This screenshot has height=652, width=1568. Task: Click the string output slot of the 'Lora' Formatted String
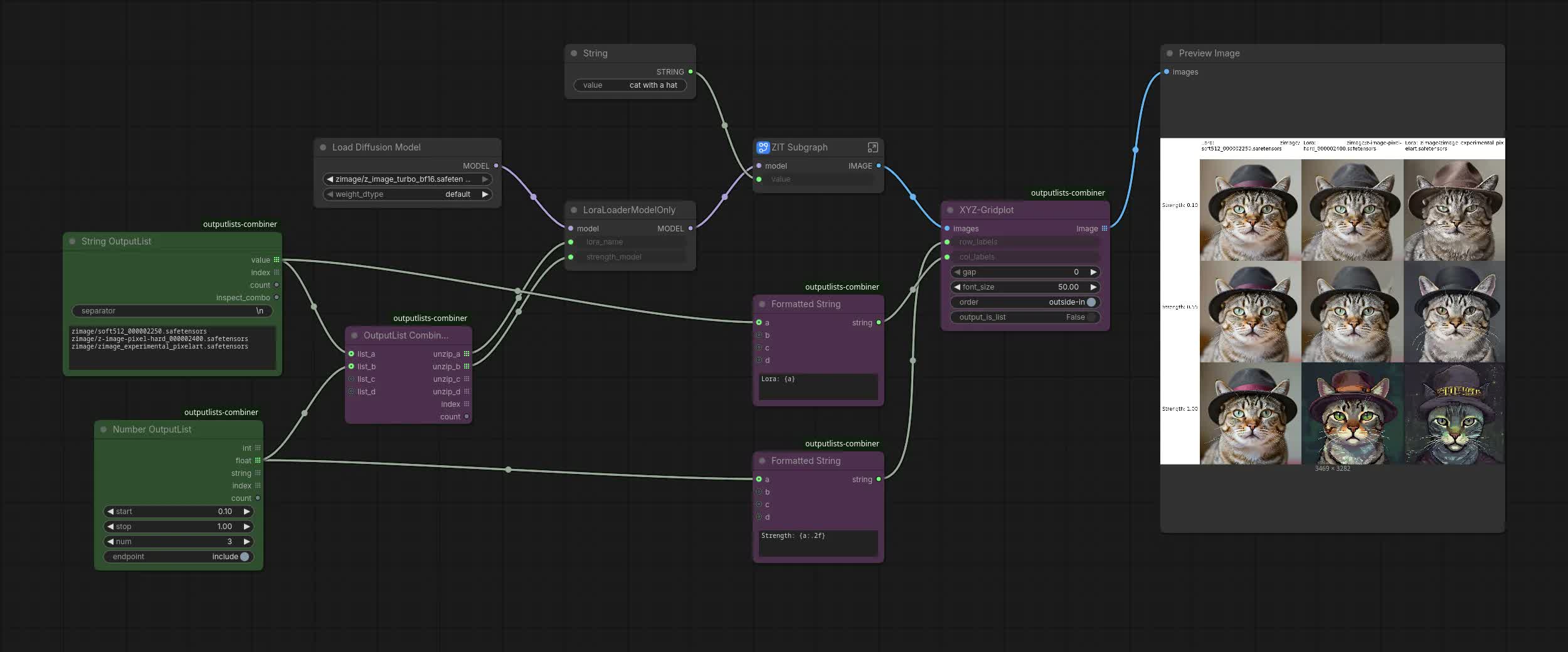point(879,322)
